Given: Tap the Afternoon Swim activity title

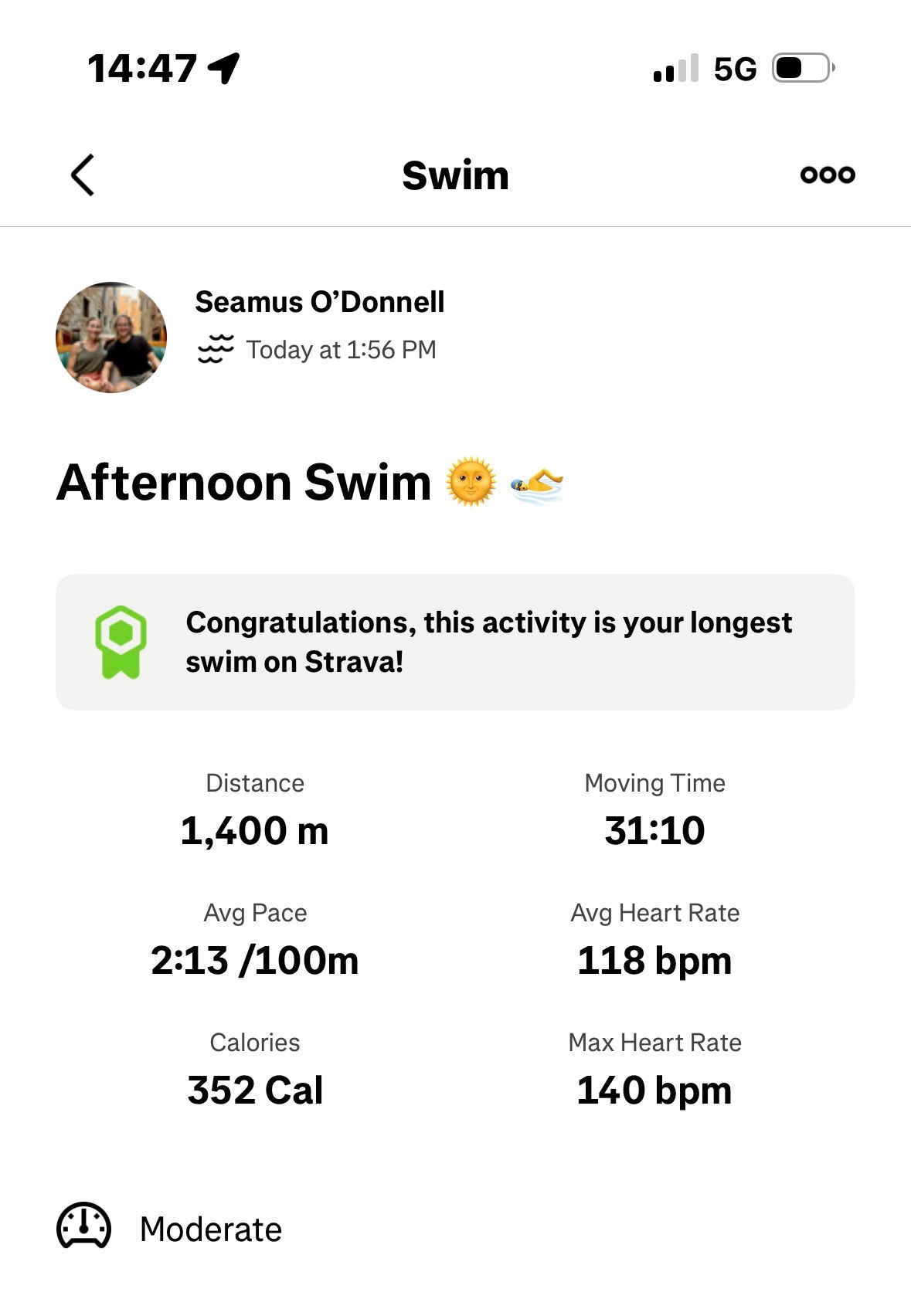Looking at the screenshot, I should (244, 483).
